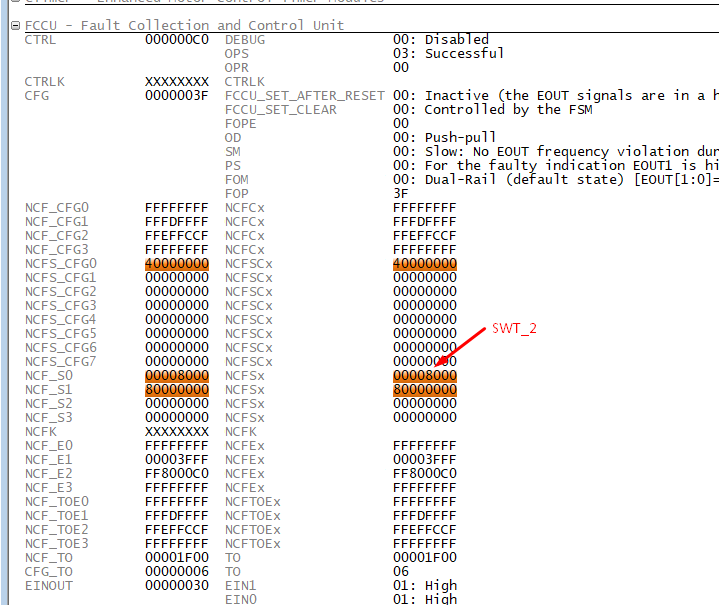
Task: Select the FOM field Dual-Rail value
Action: 556,180
